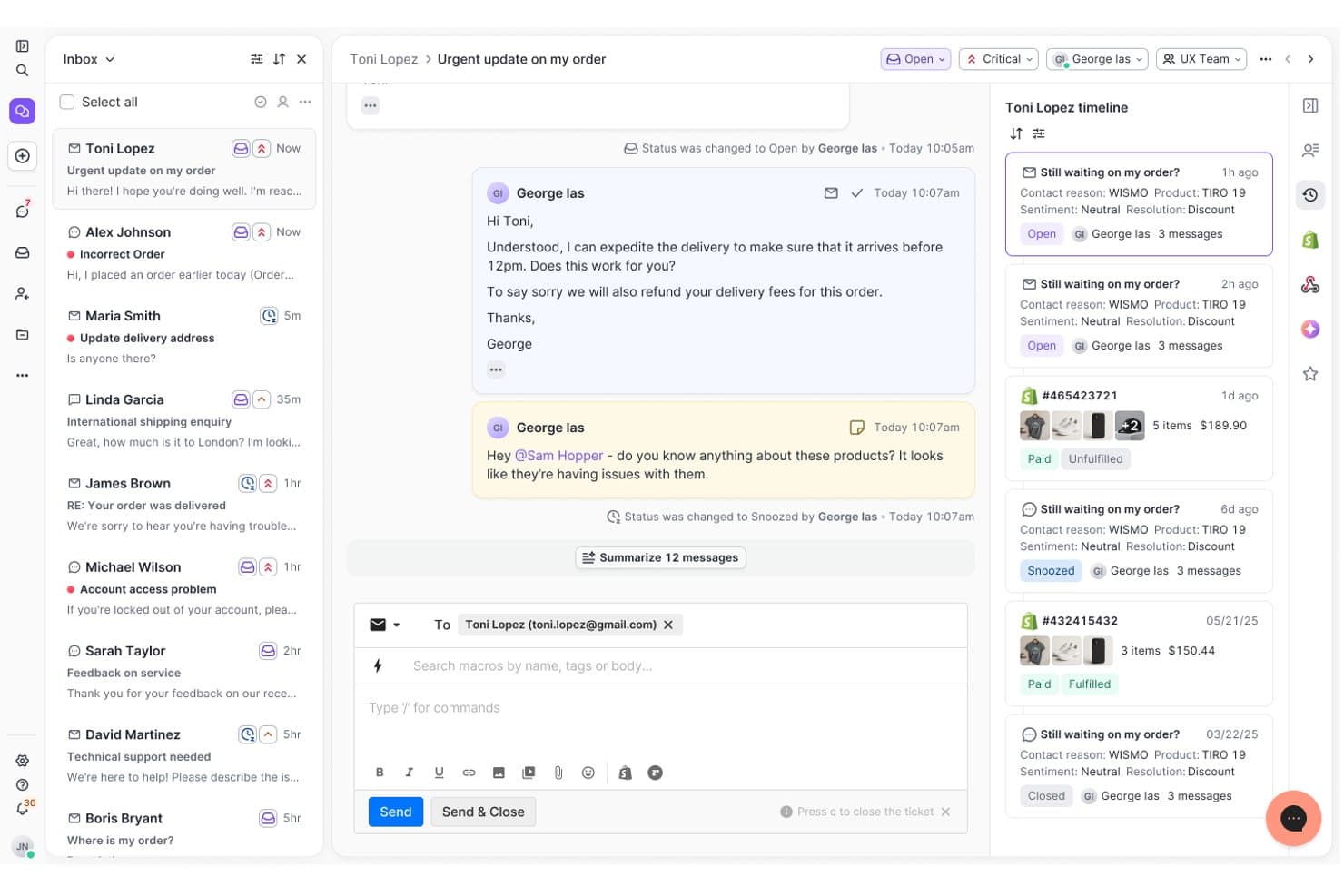Go to next ticket arrow

(x=1310, y=59)
